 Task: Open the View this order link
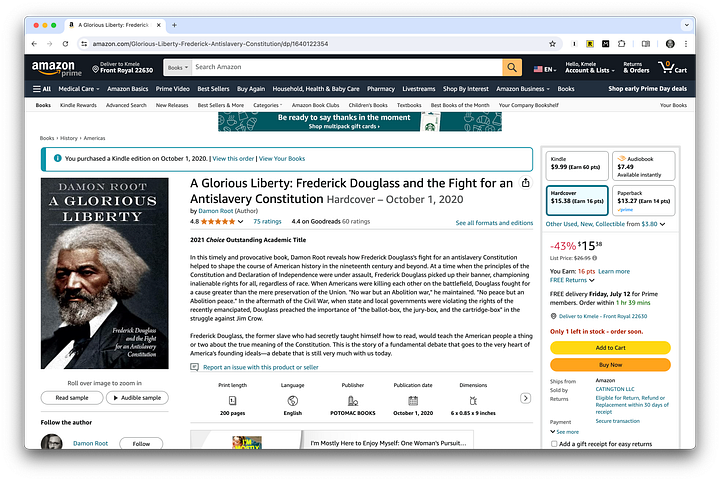point(233,158)
